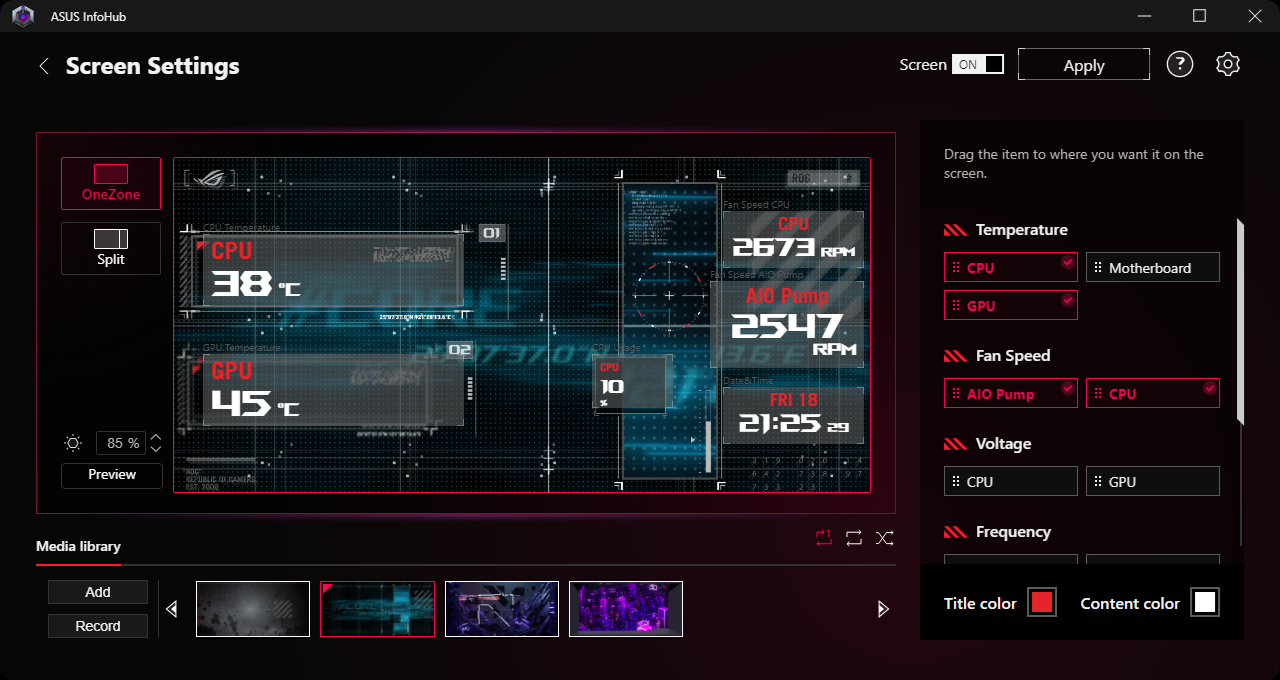Increase brightness with the up arrow
Viewport: 1280px width, 680px height.
click(155, 437)
